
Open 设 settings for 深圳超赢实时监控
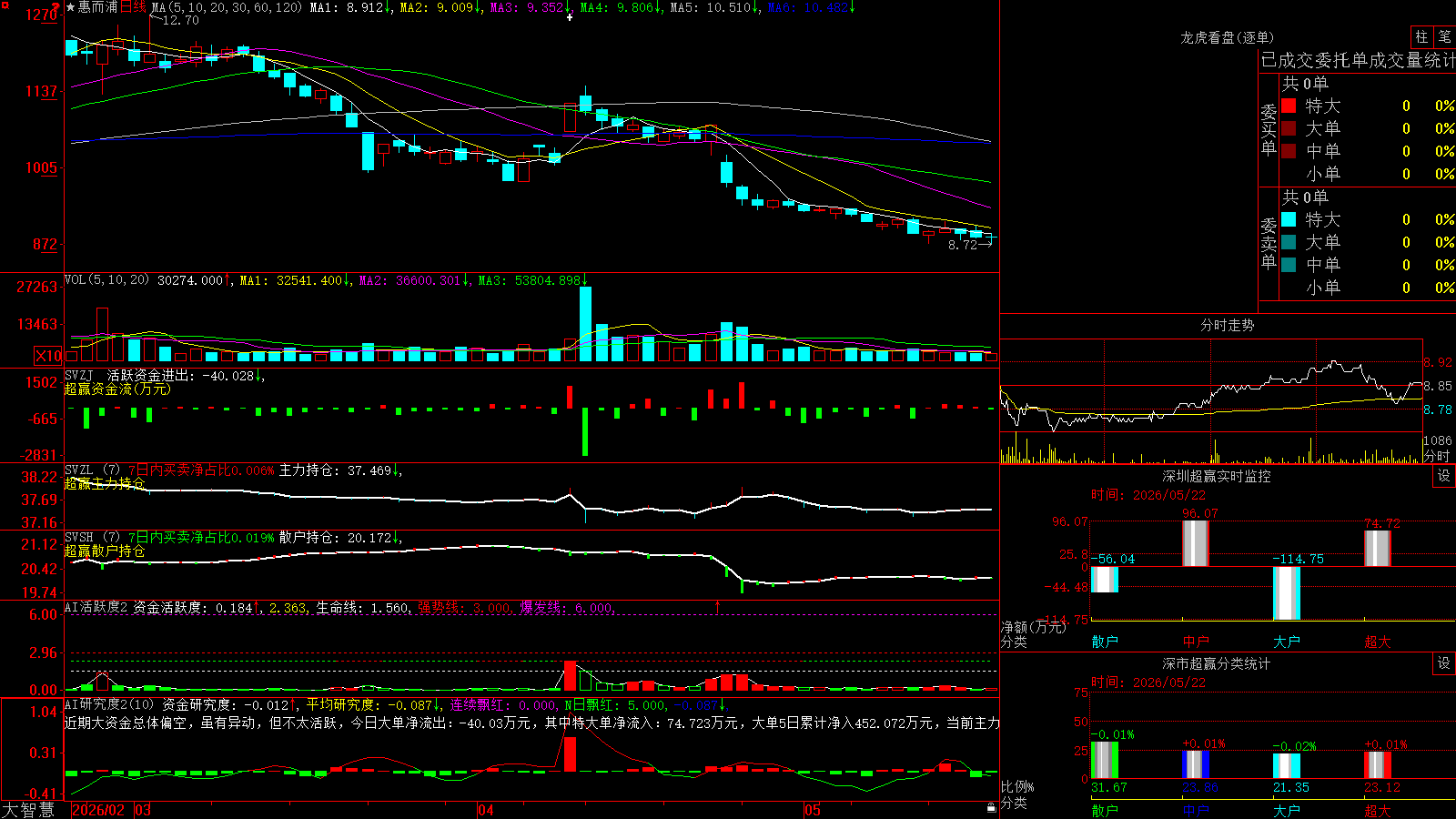(x=1444, y=476)
